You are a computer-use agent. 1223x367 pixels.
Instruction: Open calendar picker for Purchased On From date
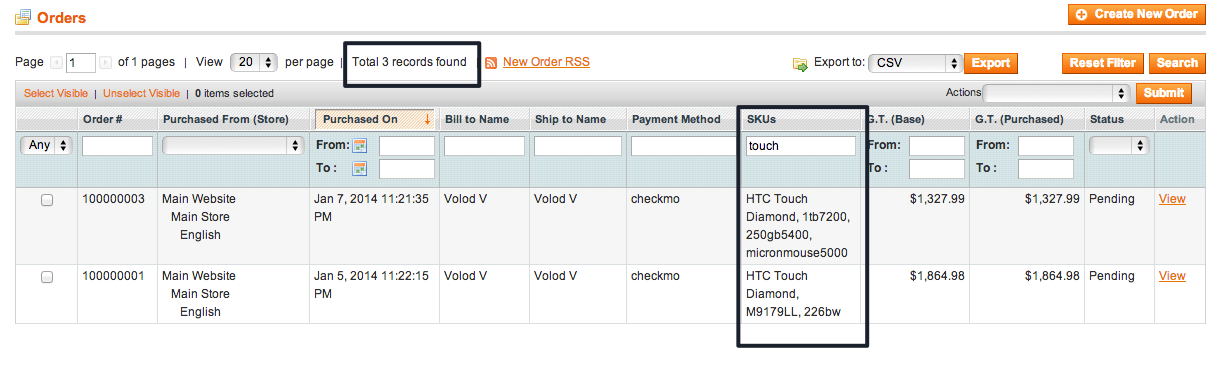click(360, 145)
